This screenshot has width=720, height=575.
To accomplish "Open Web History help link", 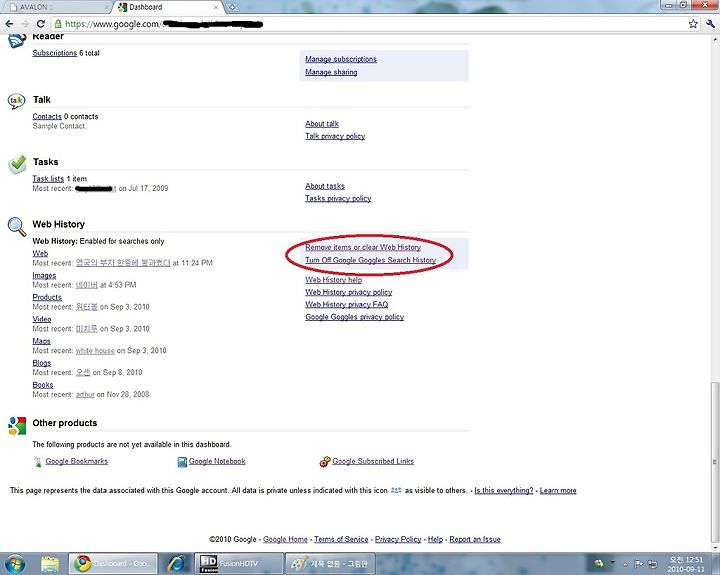I will click(333, 280).
